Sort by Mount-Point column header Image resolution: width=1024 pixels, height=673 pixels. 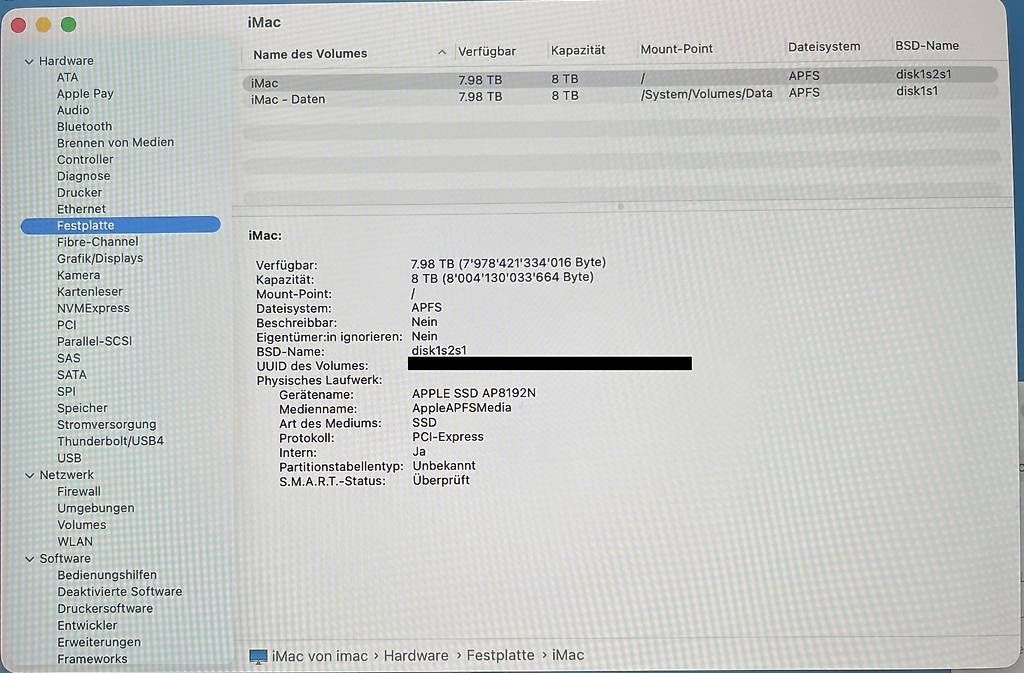tap(676, 48)
